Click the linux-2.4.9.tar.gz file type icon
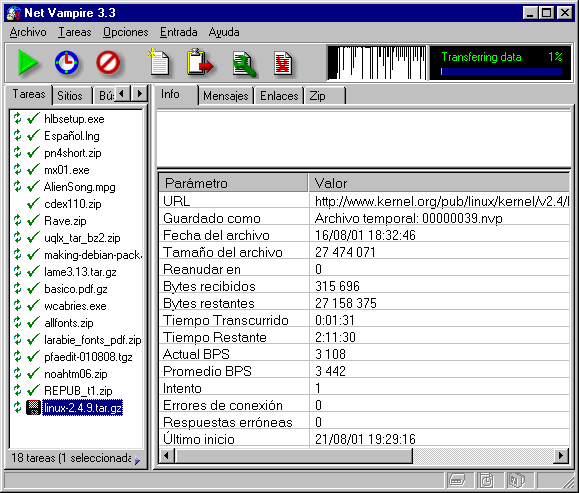 [x=33, y=408]
